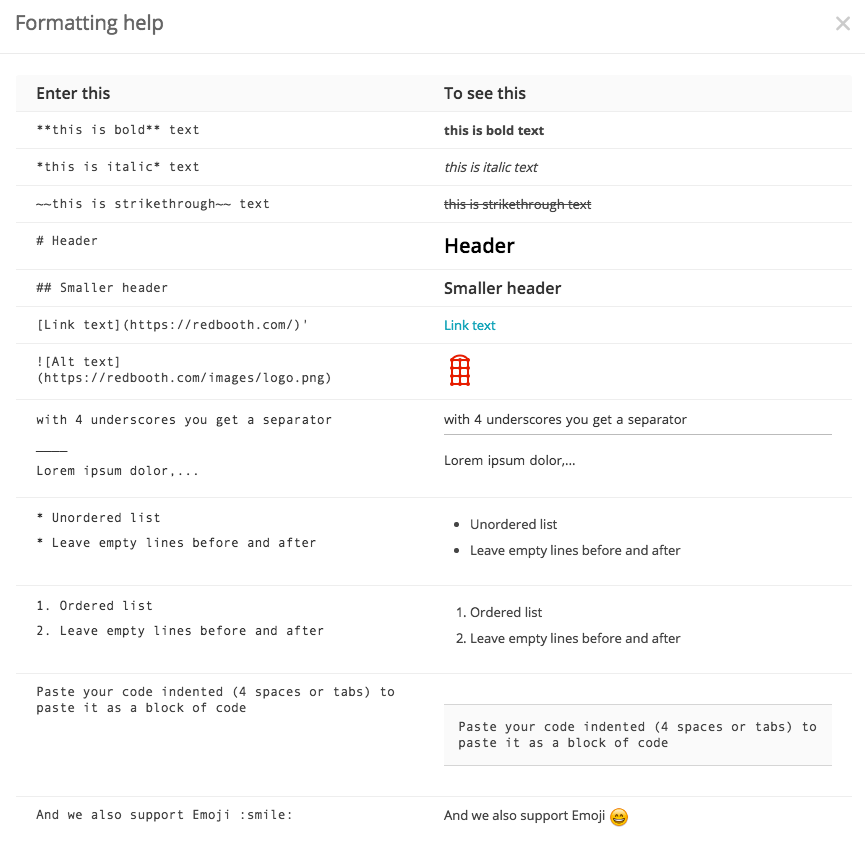Click the gray rendered code block
Viewport: 865px width, 857px height.
point(638,734)
